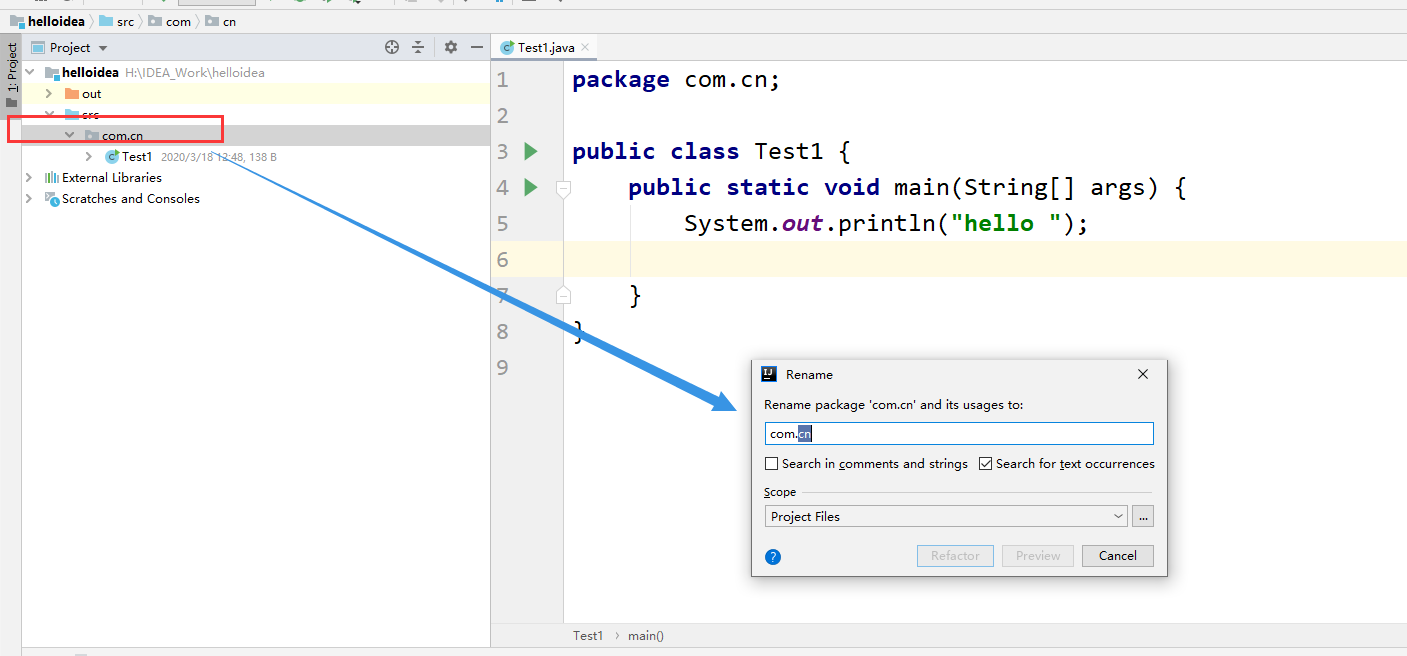Expand Scratches and Consoles node
Image resolution: width=1407 pixels, height=656 pixels.
tap(29, 199)
